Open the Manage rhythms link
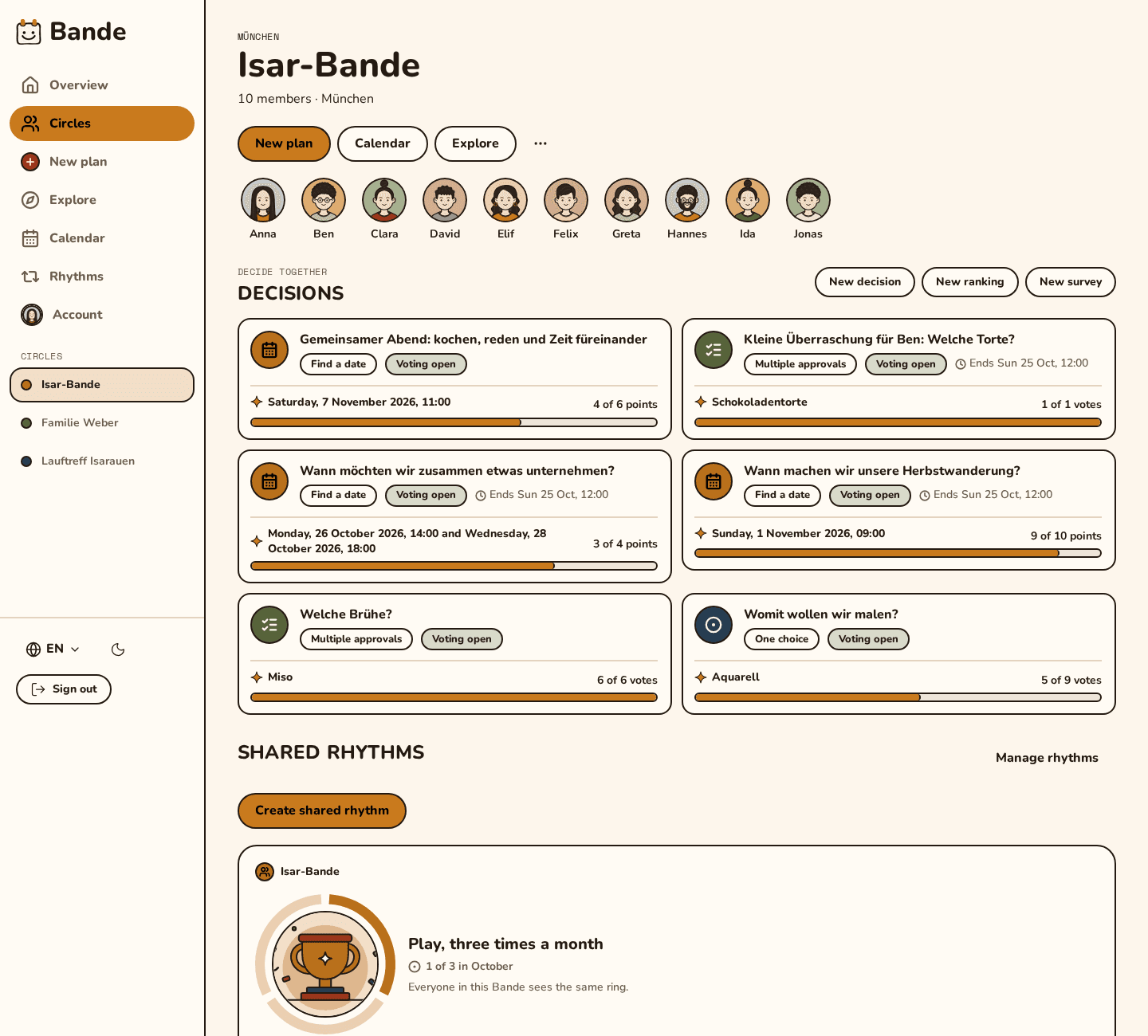The width and height of the screenshot is (1148, 1036). (1047, 758)
